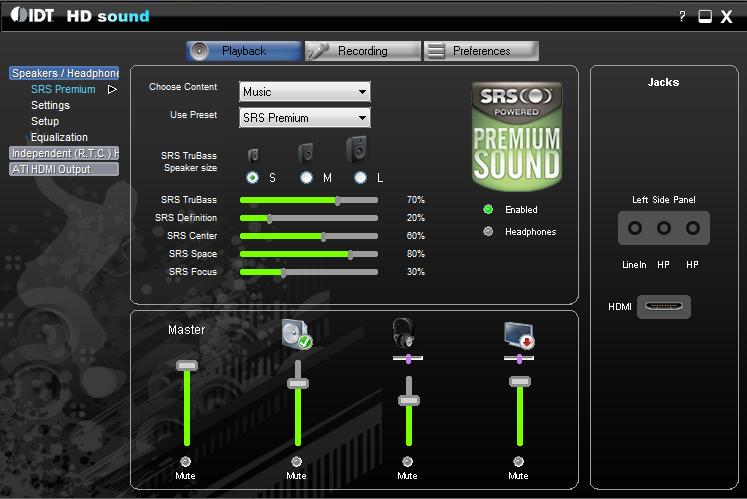Click the list icon on Preferences tab

(x=436, y=51)
